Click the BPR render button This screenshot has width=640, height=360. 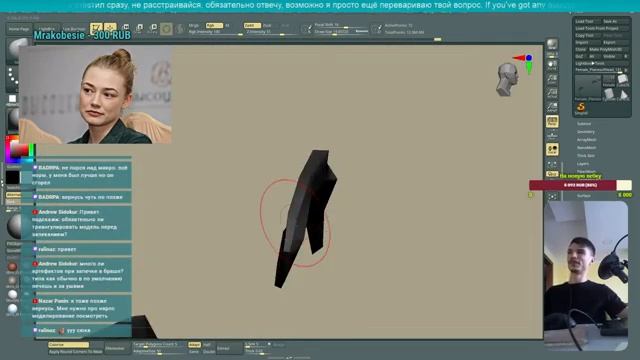(x=552, y=44)
